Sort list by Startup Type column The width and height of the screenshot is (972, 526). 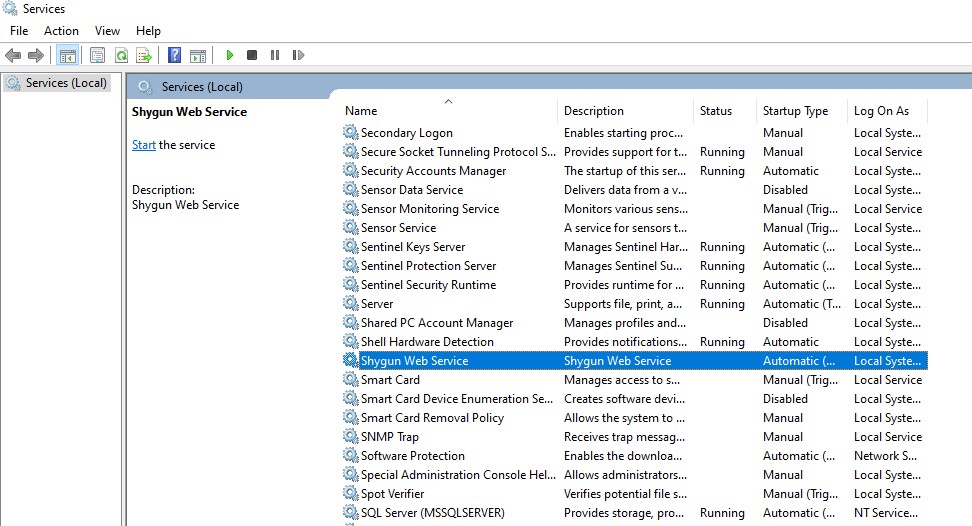click(x=795, y=111)
